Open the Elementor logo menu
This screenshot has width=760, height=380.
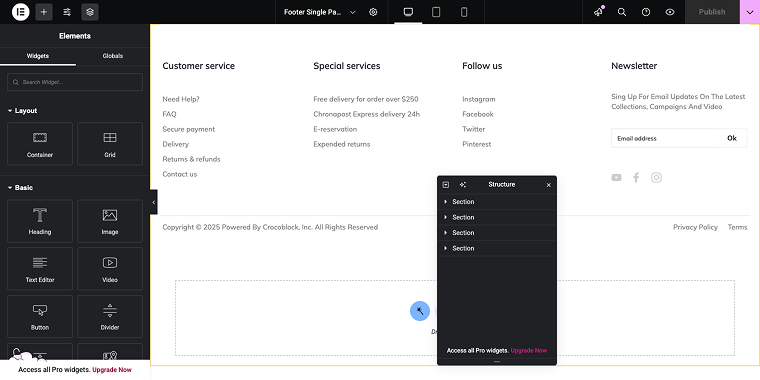20,12
